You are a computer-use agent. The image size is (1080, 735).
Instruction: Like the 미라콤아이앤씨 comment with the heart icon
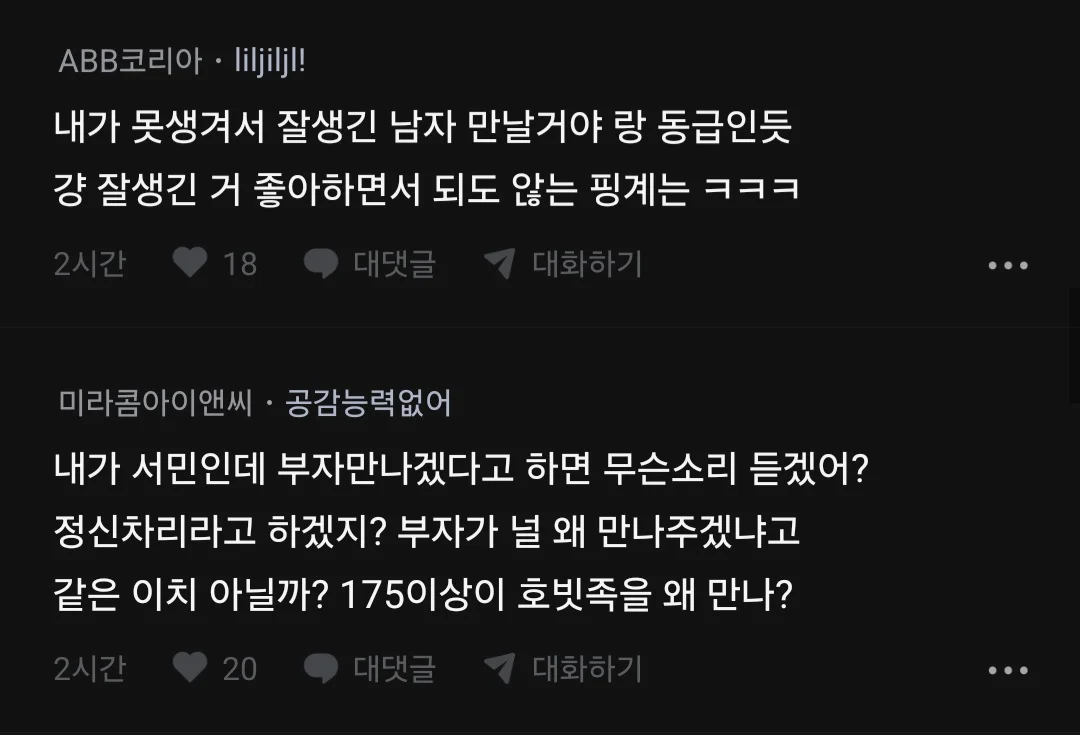pos(190,668)
